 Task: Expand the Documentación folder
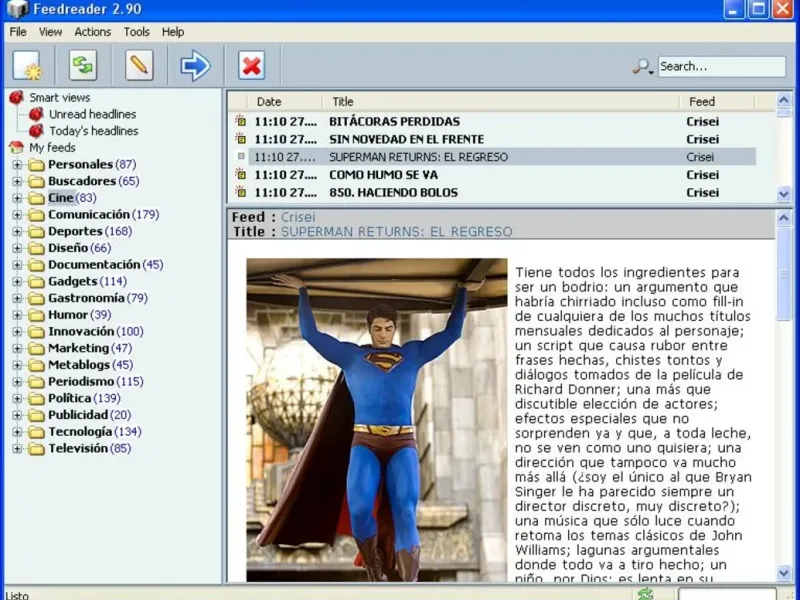tap(17, 265)
